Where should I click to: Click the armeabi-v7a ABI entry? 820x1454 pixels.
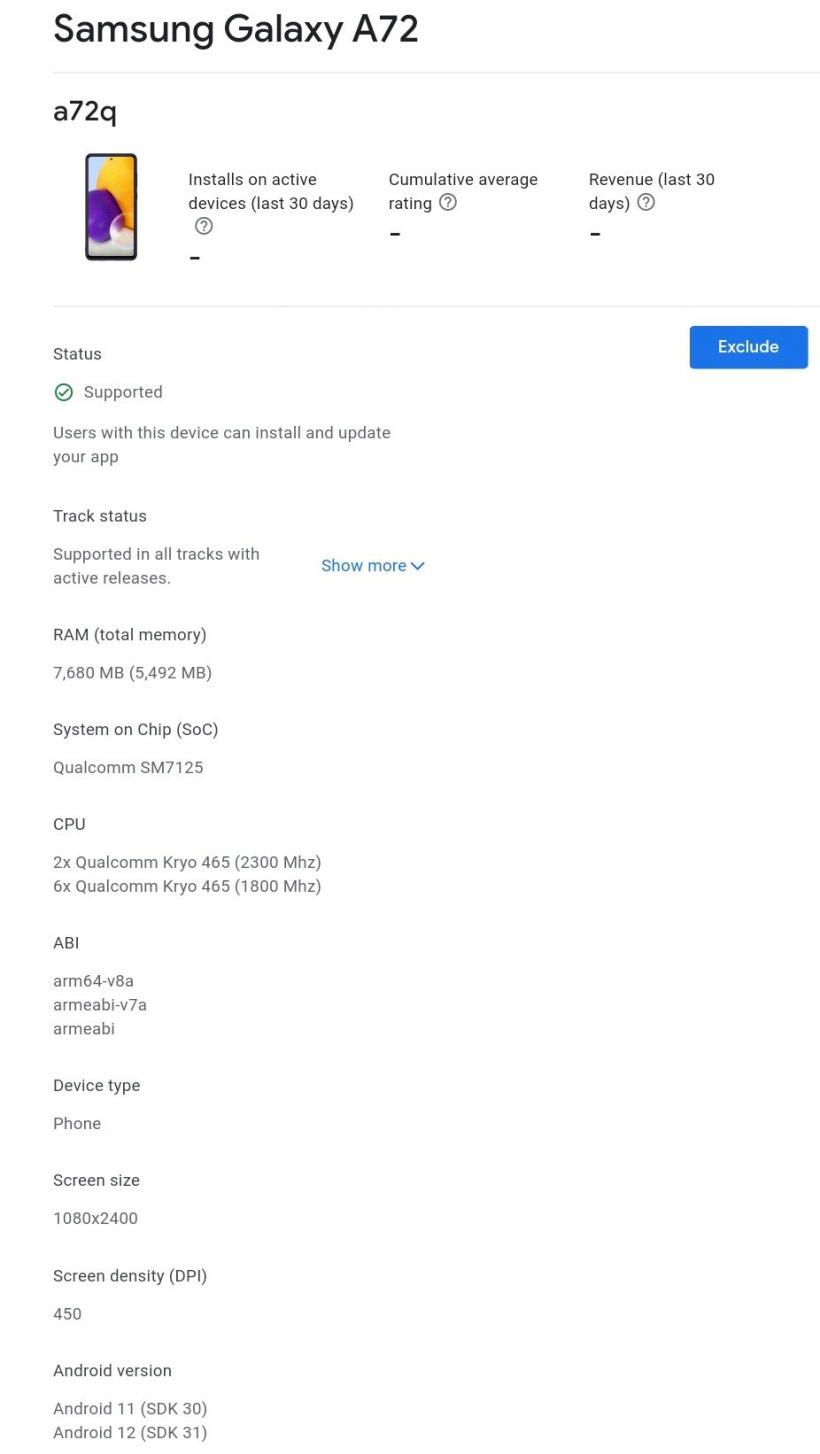click(100, 1005)
